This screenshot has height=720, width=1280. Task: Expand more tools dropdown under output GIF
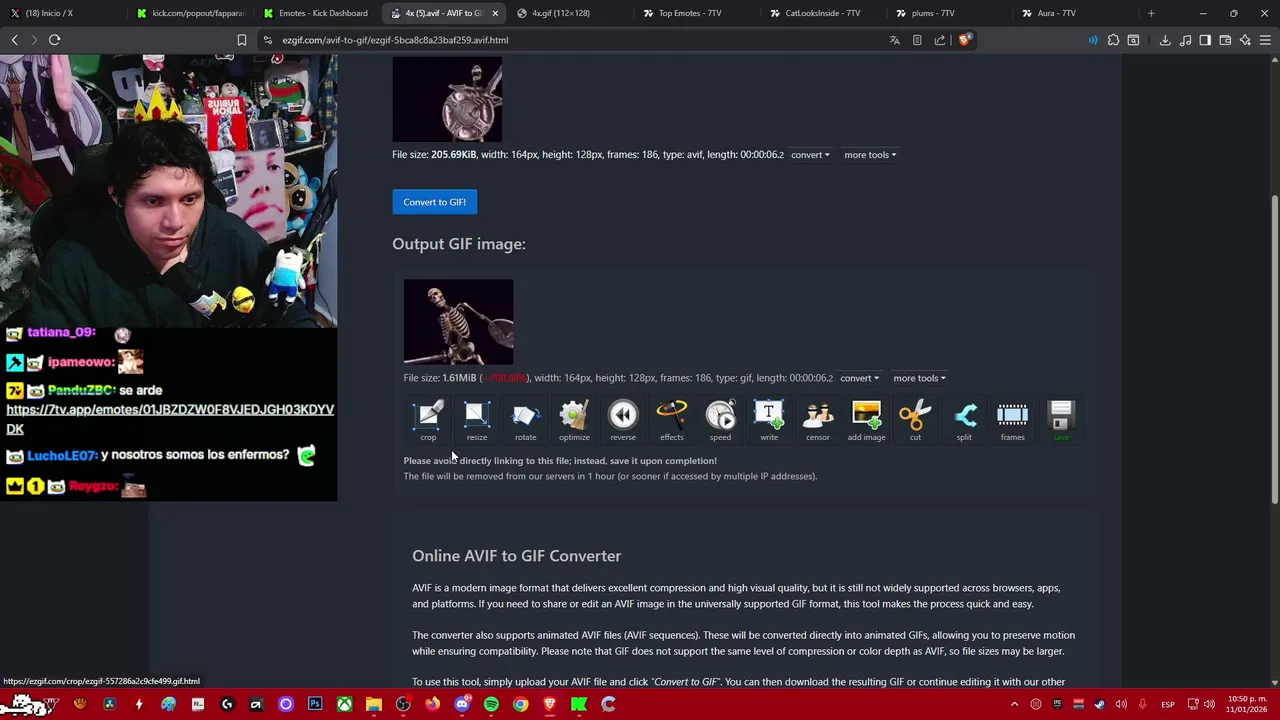(919, 378)
